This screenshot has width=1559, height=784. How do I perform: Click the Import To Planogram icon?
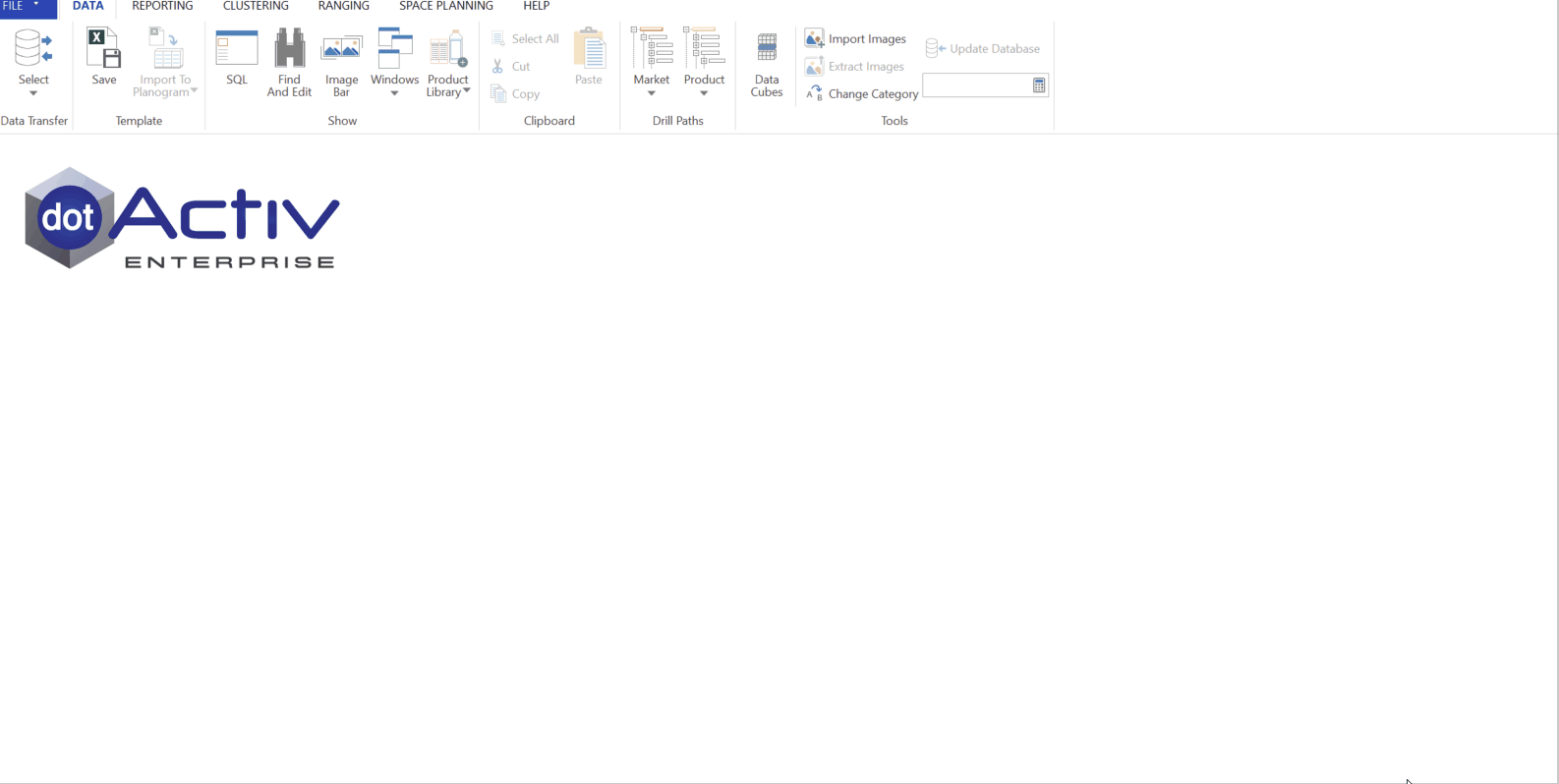coord(165,48)
